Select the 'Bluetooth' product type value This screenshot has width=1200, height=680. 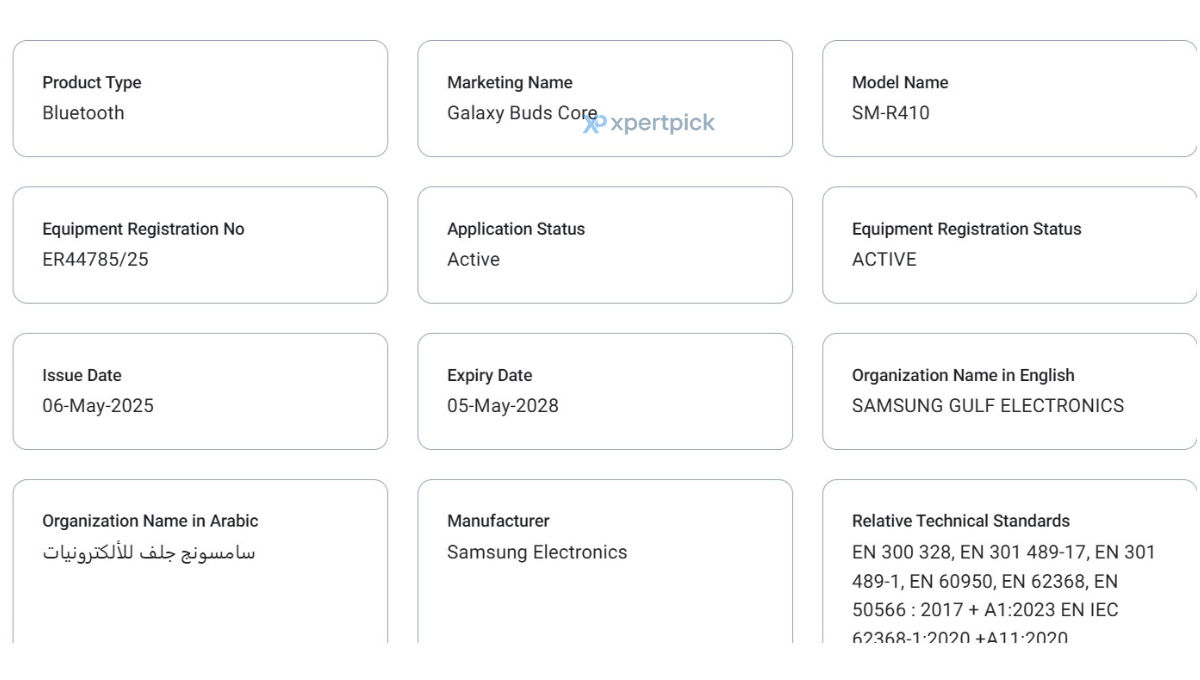[x=84, y=113]
